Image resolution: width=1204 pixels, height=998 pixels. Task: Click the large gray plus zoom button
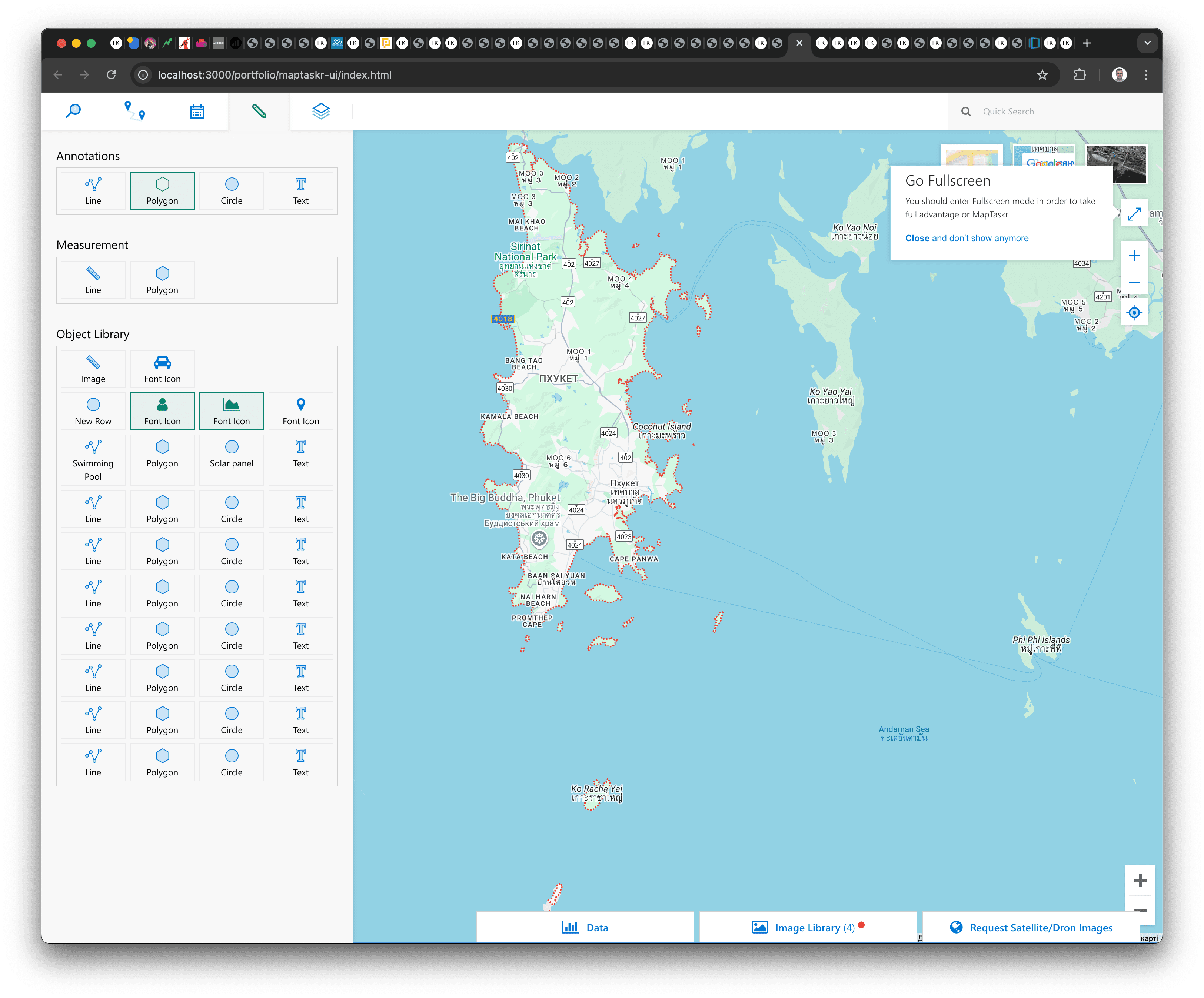(x=1140, y=880)
